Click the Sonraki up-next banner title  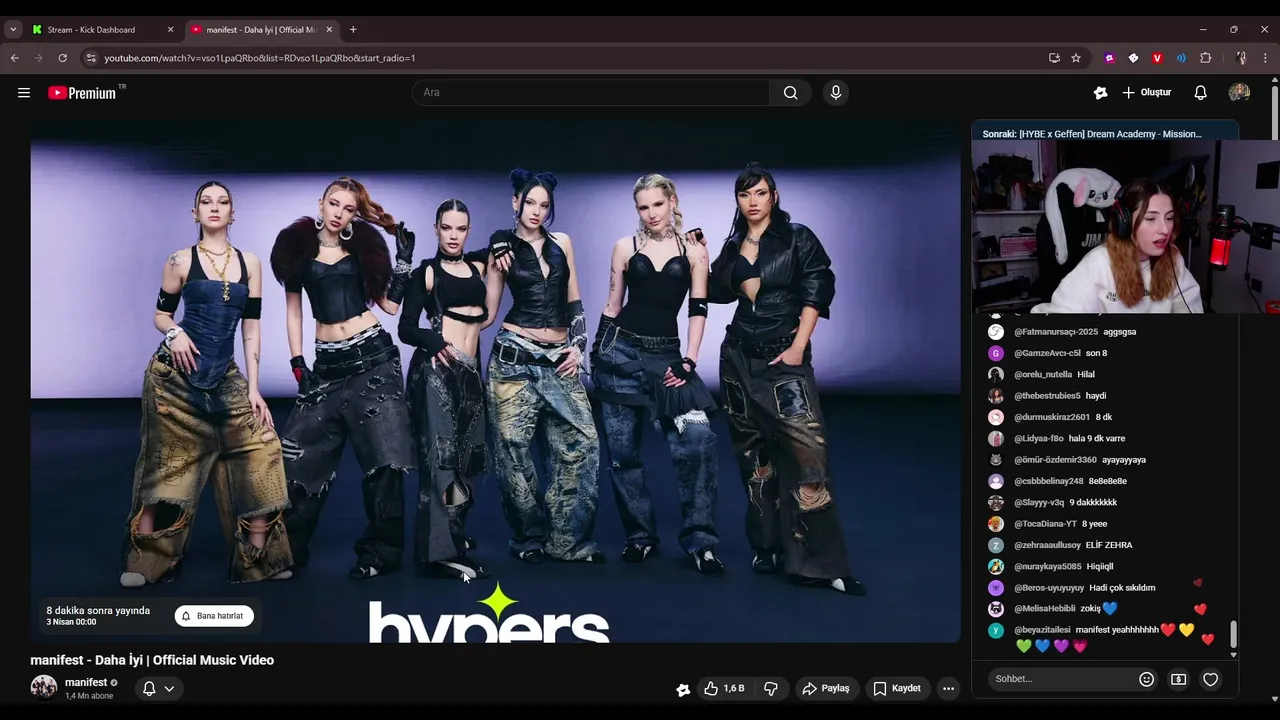(x=1092, y=134)
